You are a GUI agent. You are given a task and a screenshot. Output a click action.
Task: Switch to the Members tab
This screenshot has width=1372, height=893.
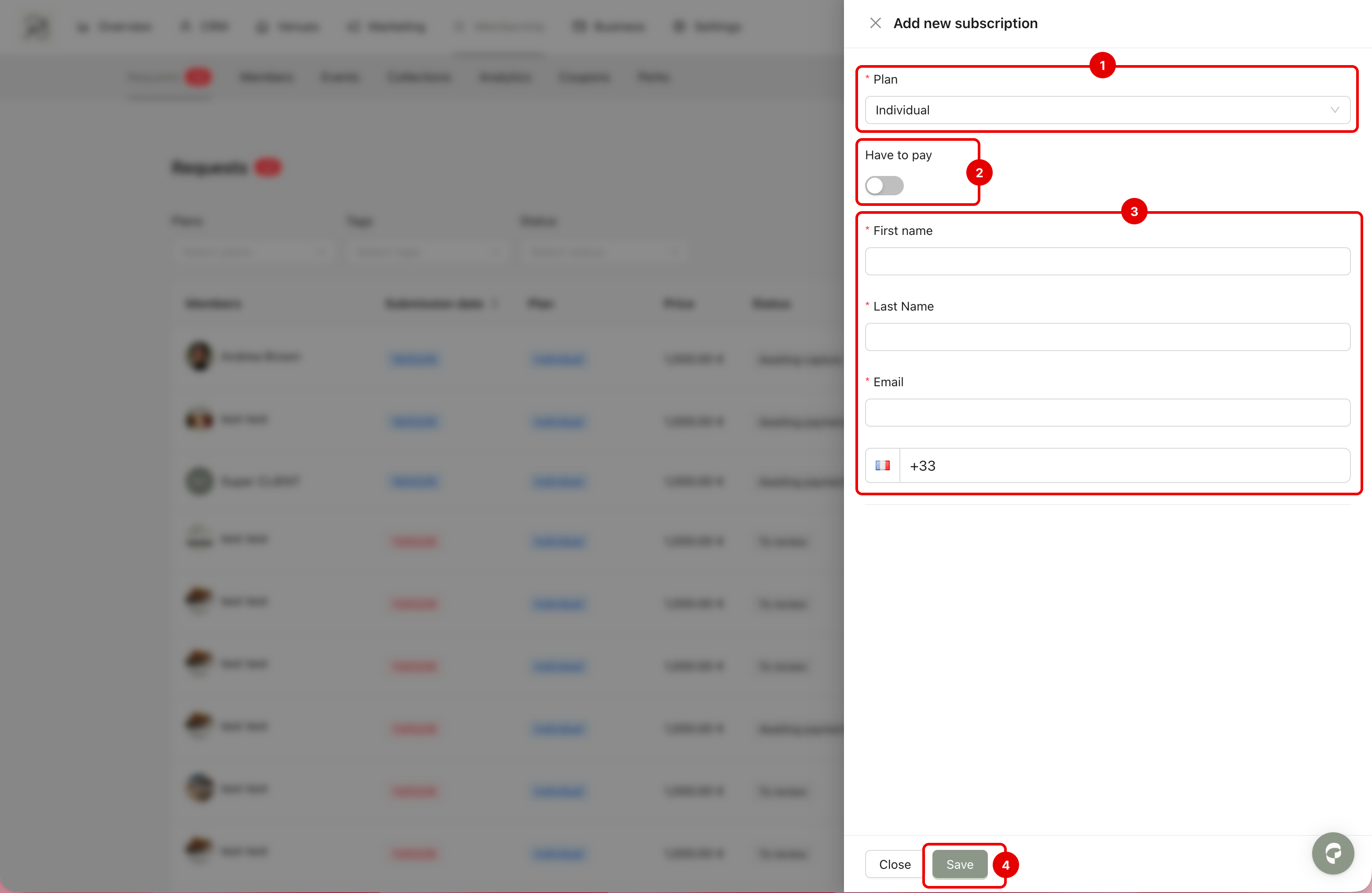(266, 77)
